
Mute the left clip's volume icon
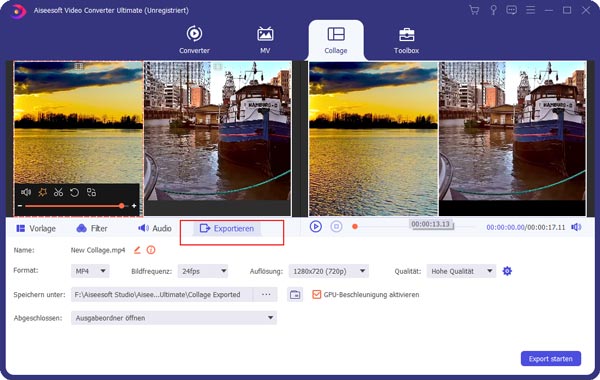click(x=26, y=192)
